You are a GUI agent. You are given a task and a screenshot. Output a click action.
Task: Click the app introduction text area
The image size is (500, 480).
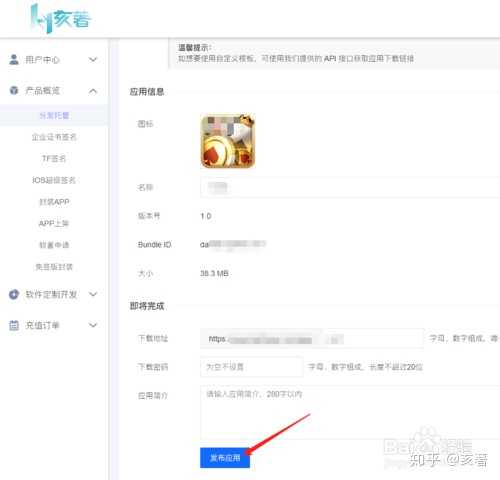[350, 412]
